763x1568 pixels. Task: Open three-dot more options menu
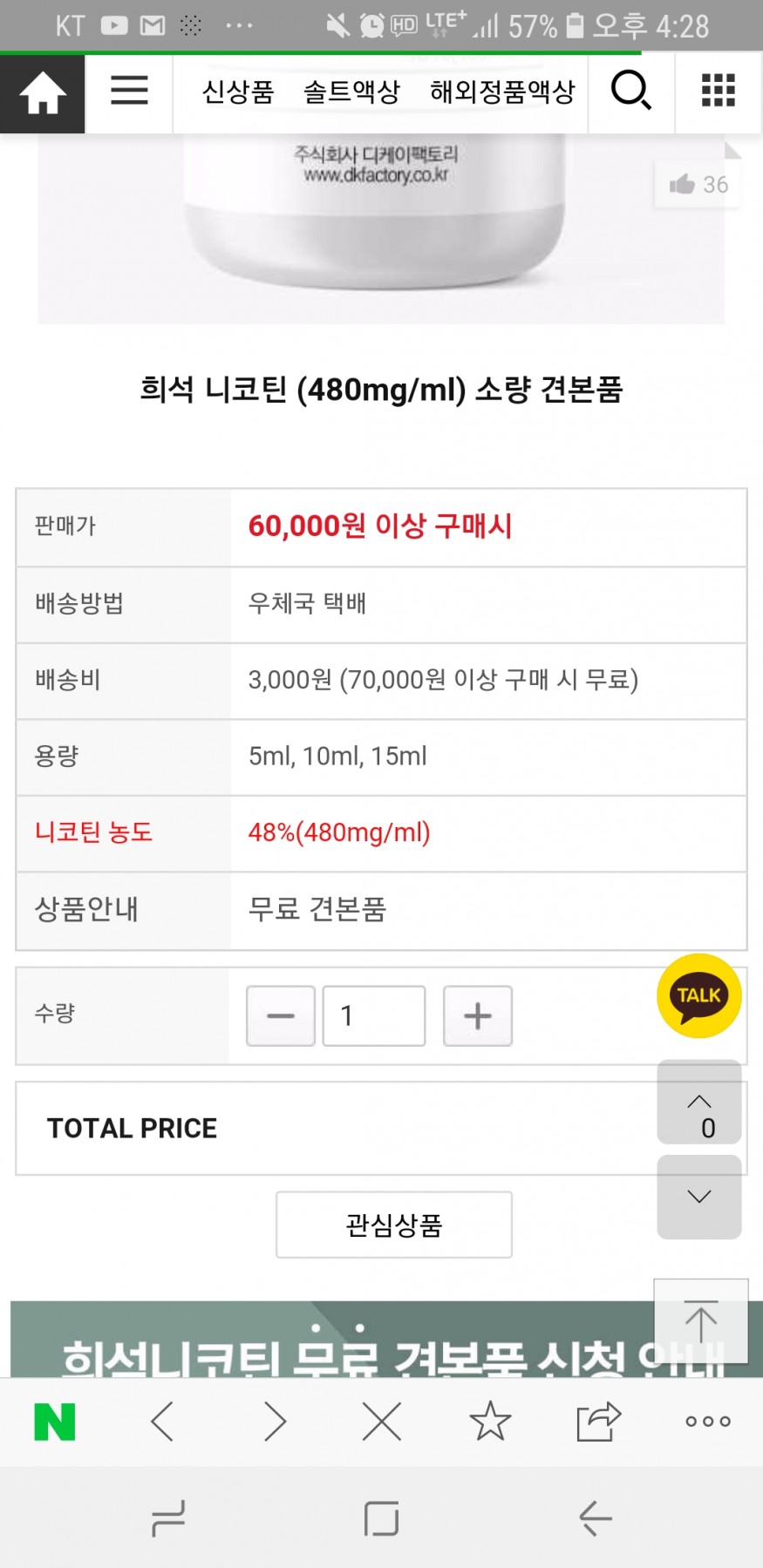(x=707, y=1422)
